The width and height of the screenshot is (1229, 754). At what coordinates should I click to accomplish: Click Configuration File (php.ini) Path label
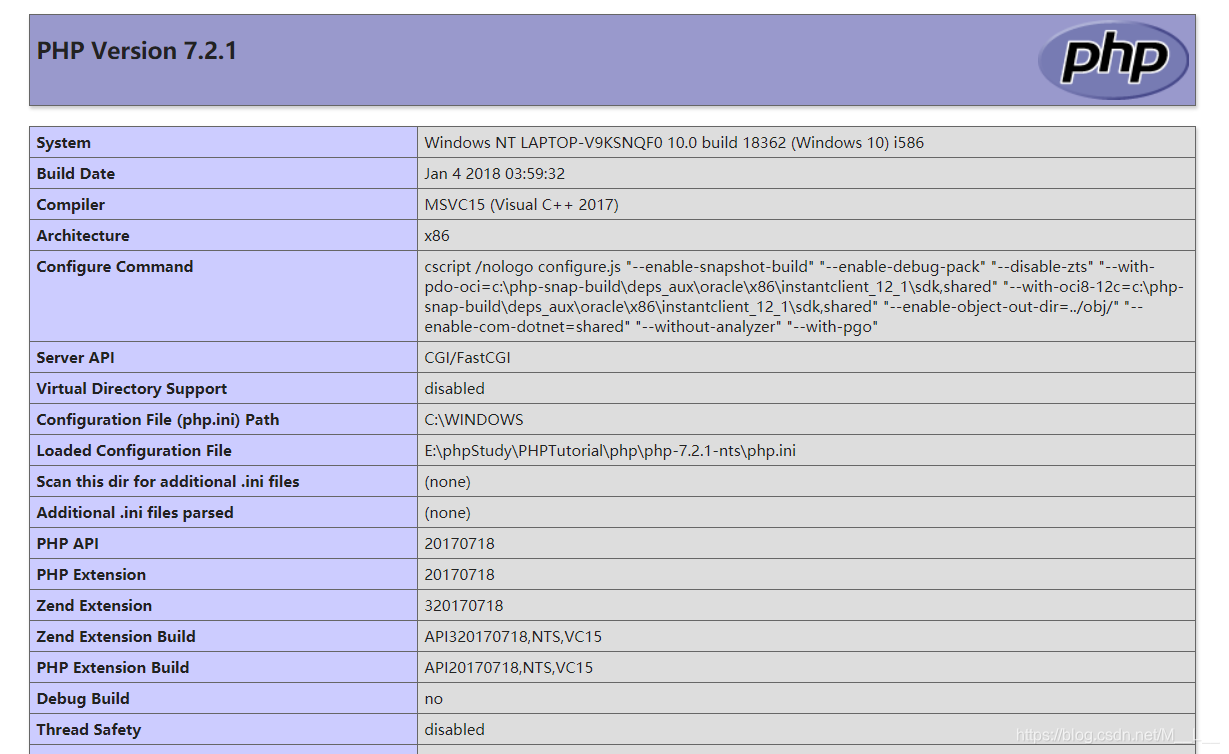coord(158,420)
